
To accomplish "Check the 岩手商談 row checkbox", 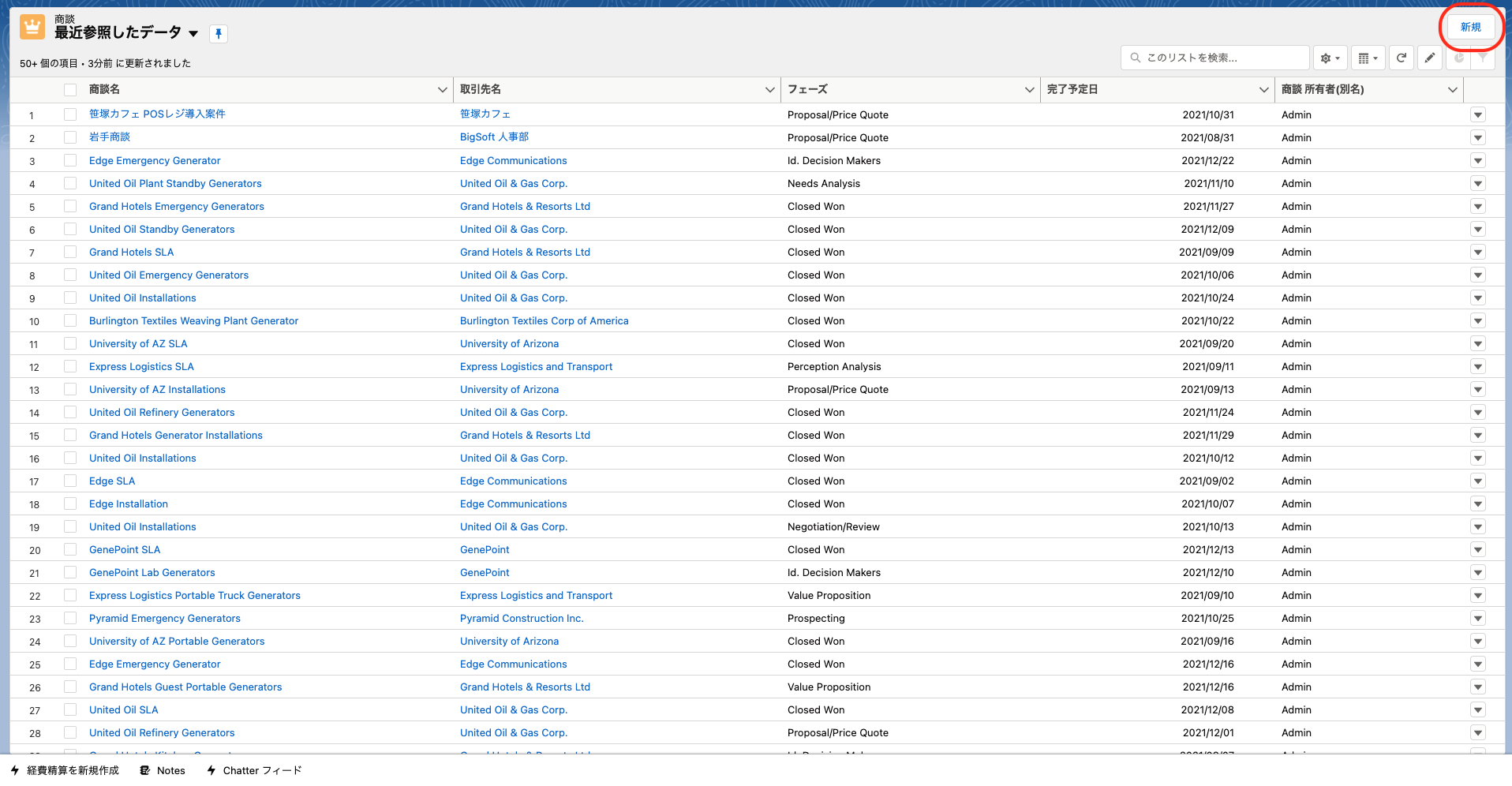I will coord(70,137).
